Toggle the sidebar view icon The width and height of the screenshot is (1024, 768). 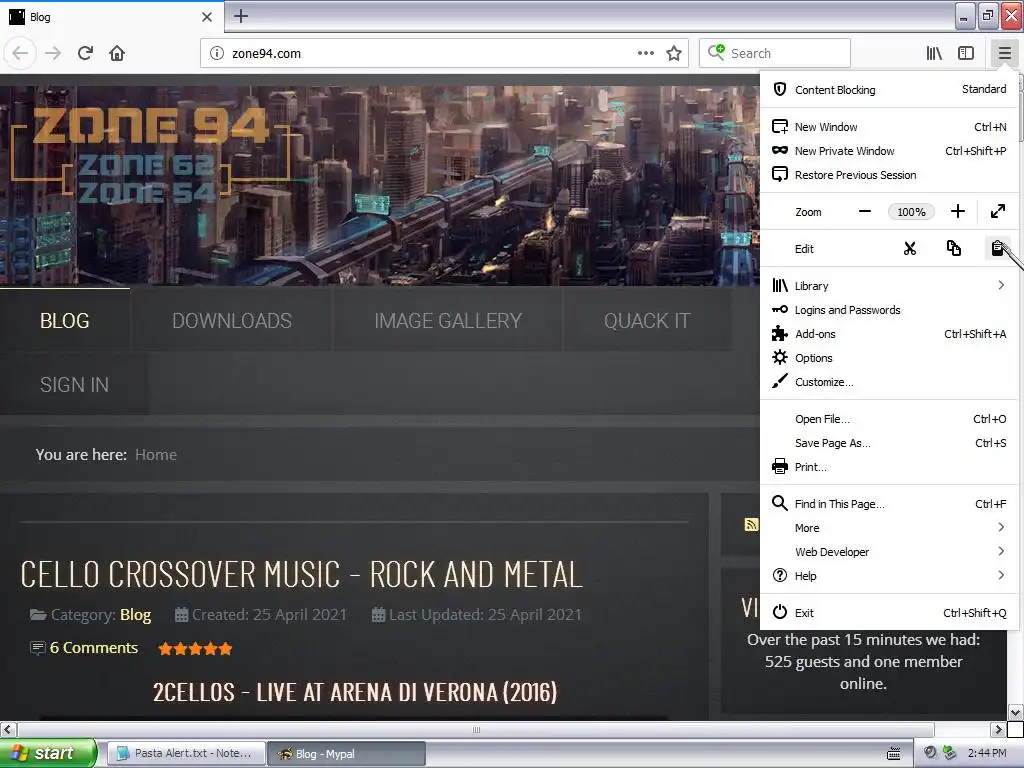966,53
